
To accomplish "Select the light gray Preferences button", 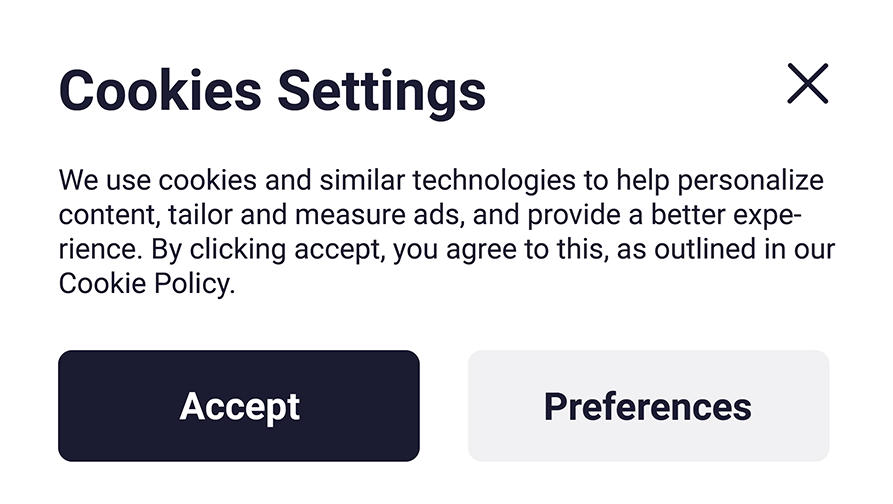I will 648,406.
